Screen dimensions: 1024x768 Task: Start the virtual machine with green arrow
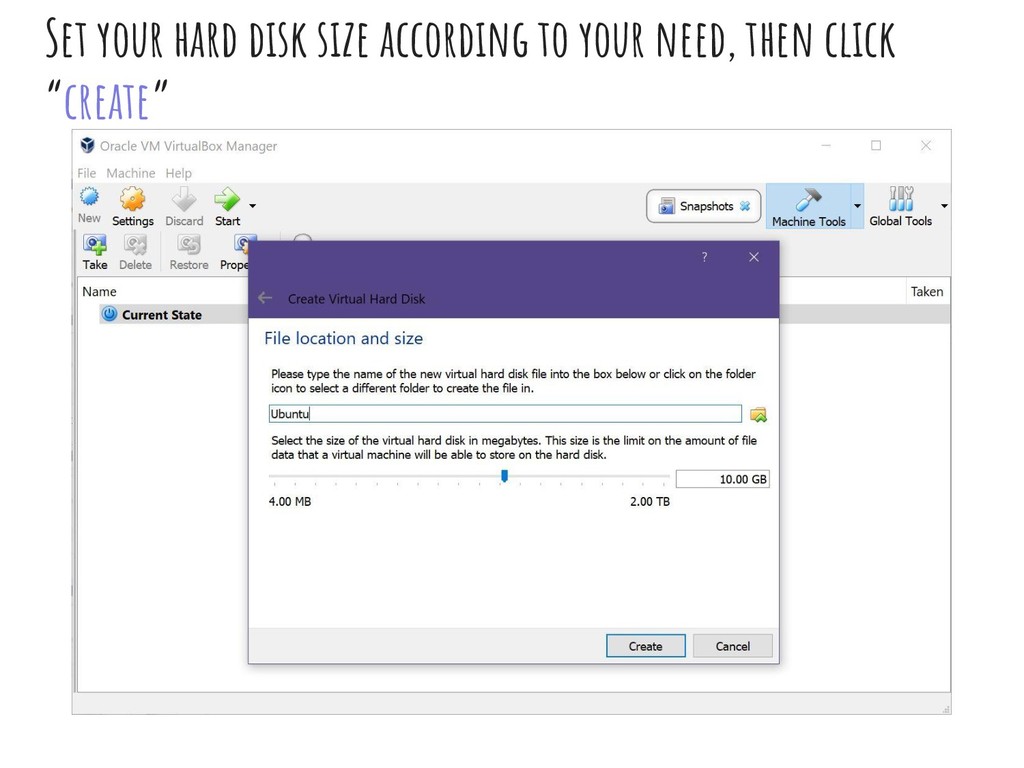[x=227, y=199]
